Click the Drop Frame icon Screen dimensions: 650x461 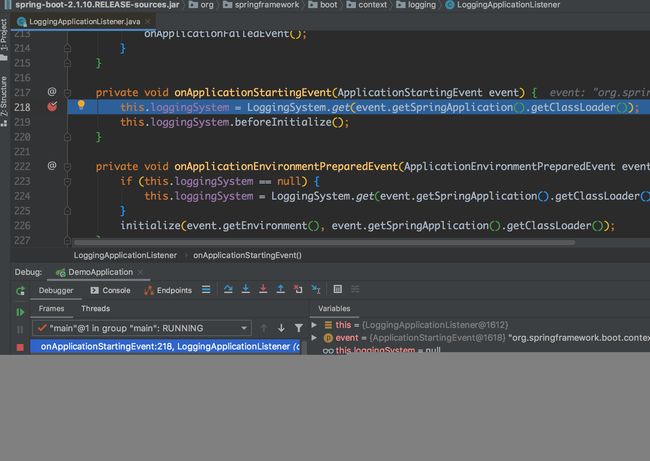coord(298,289)
